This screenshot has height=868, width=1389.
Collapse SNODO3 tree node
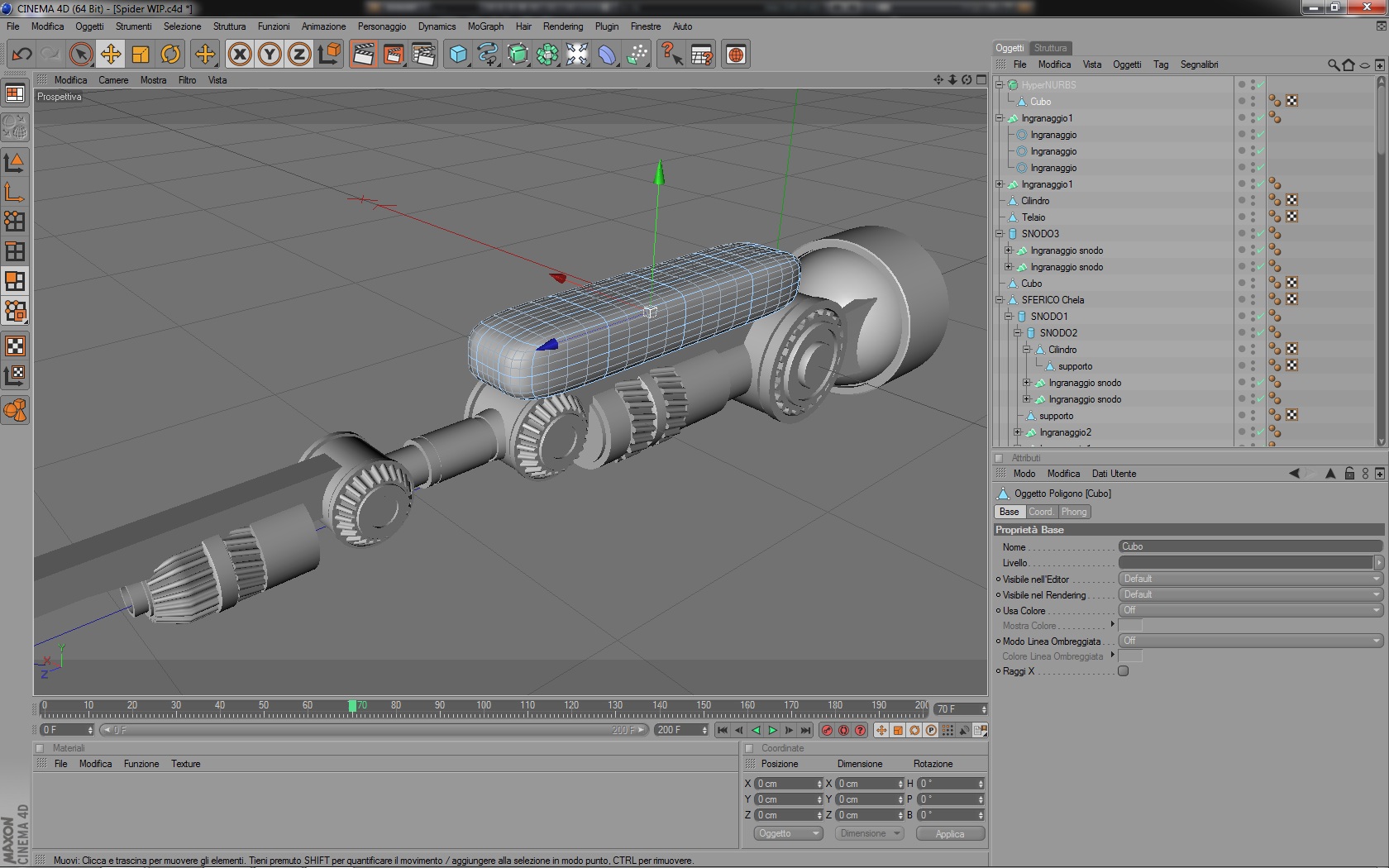click(x=999, y=234)
